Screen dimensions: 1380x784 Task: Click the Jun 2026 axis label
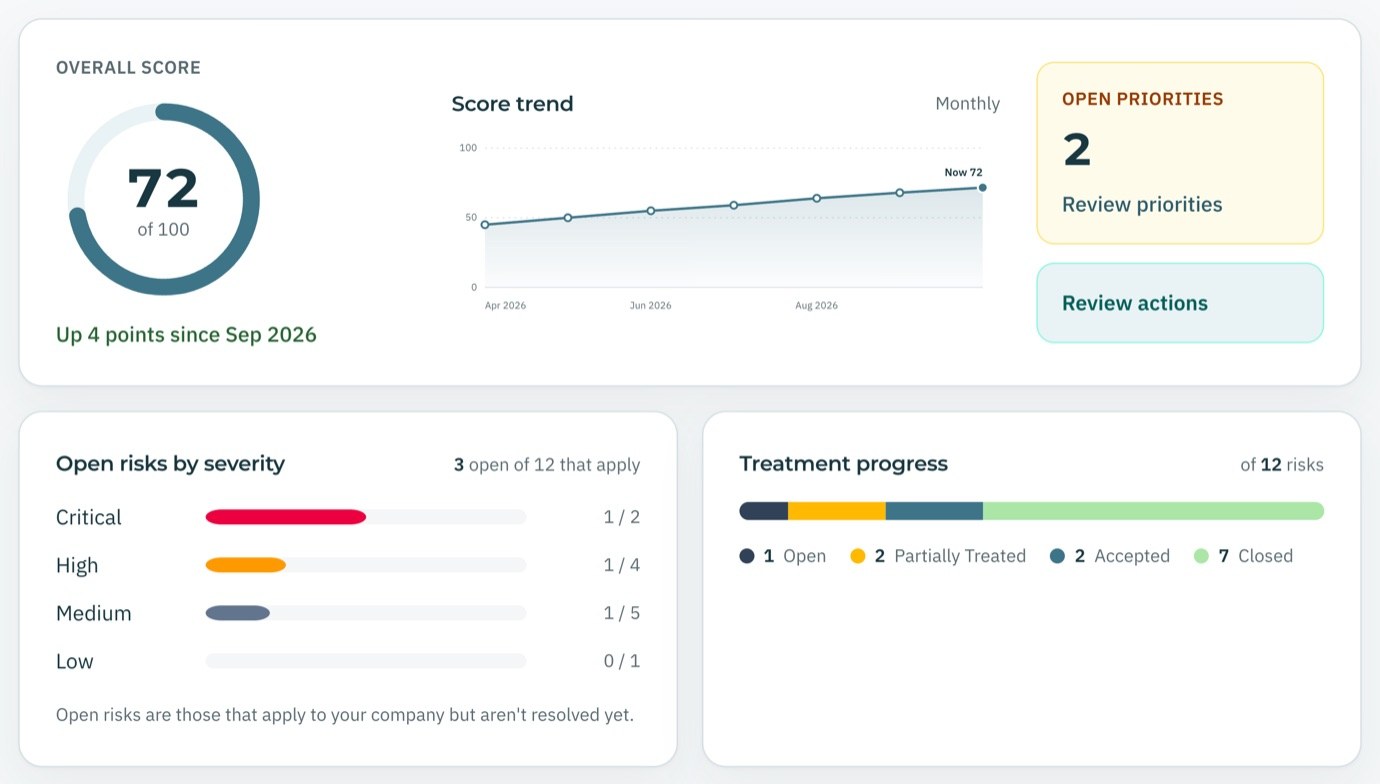click(651, 306)
